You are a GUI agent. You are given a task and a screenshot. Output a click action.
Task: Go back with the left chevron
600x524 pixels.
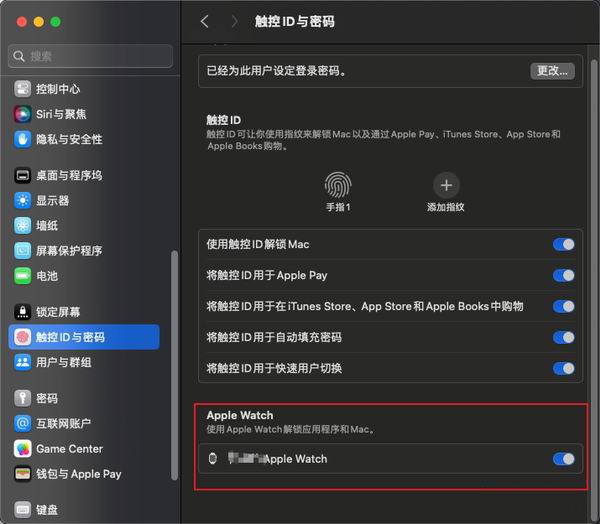coord(205,21)
